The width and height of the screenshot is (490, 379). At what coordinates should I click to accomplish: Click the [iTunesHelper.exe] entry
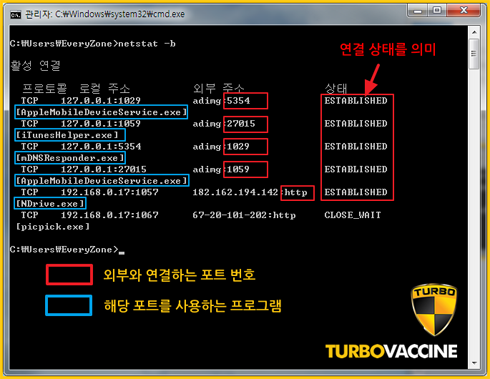tap(70, 135)
